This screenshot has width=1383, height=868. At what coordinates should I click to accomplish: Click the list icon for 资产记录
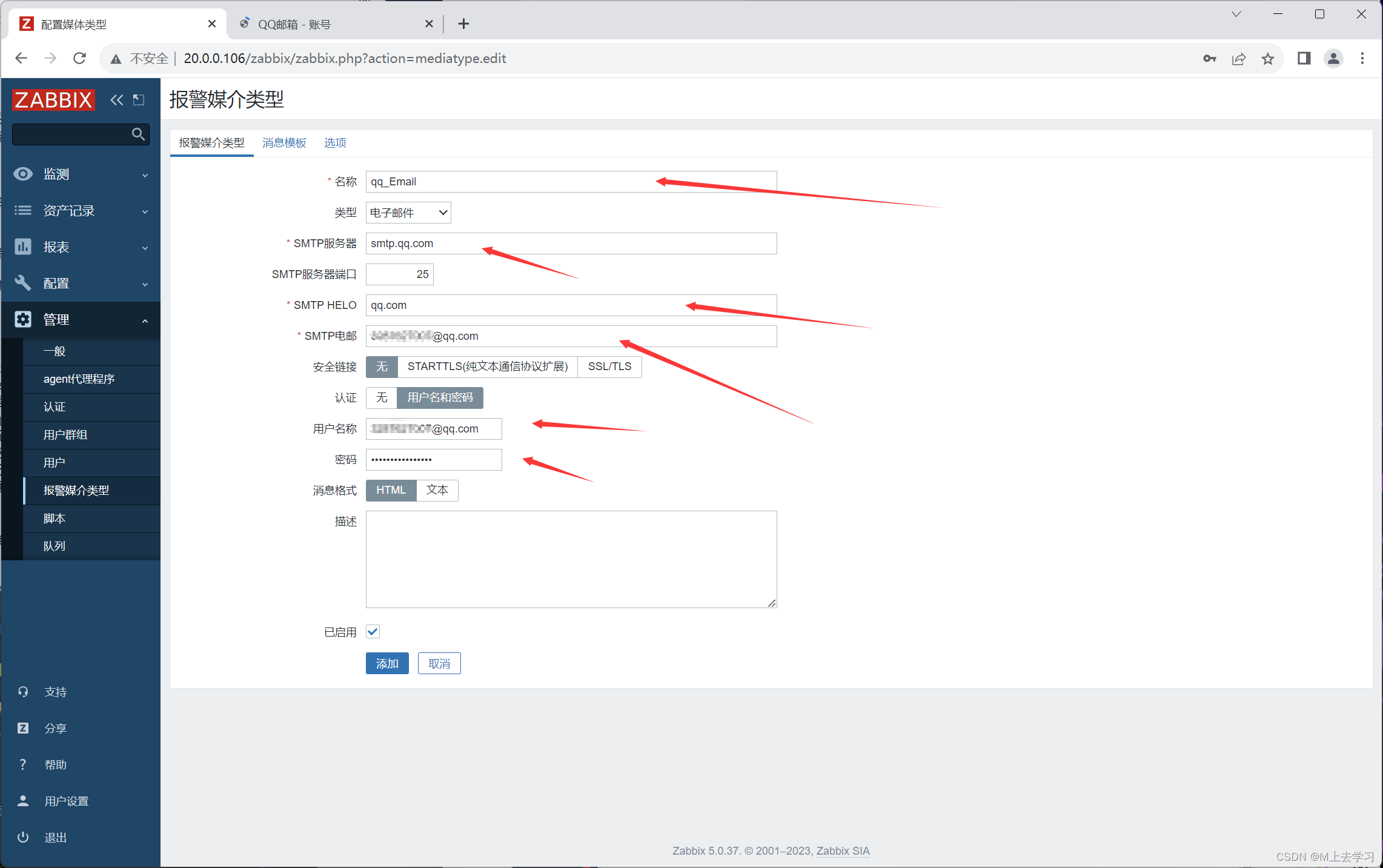click(x=23, y=211)
